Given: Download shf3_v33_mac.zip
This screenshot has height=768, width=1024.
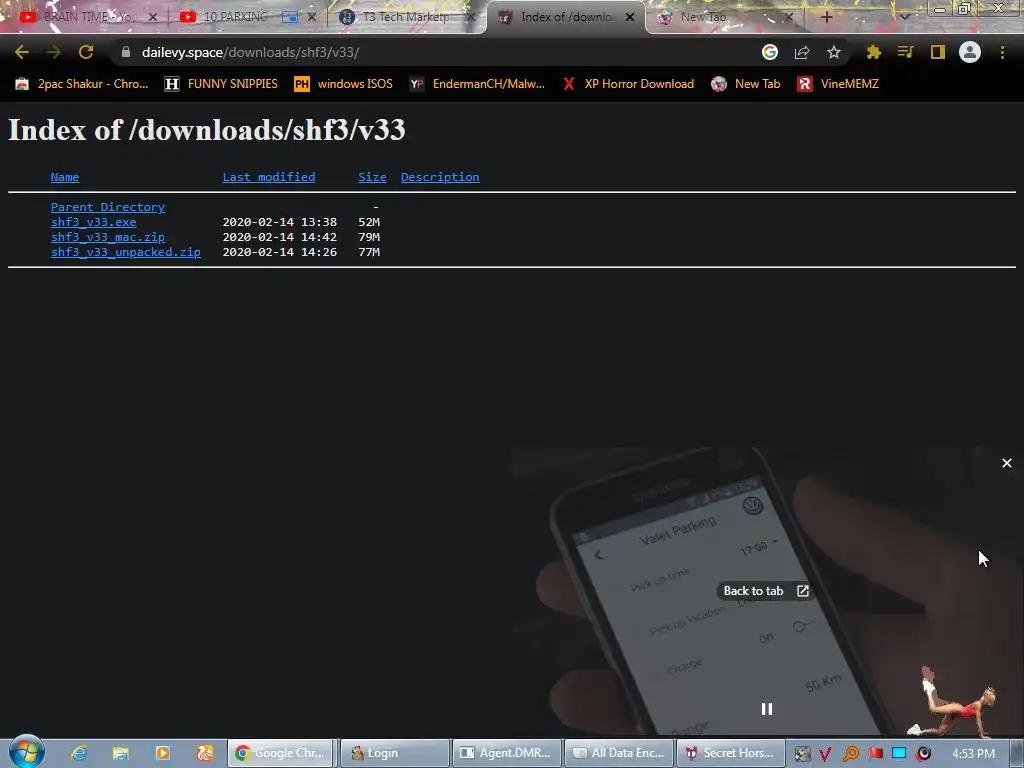Looking at the screenshot, I should point(108,237).
